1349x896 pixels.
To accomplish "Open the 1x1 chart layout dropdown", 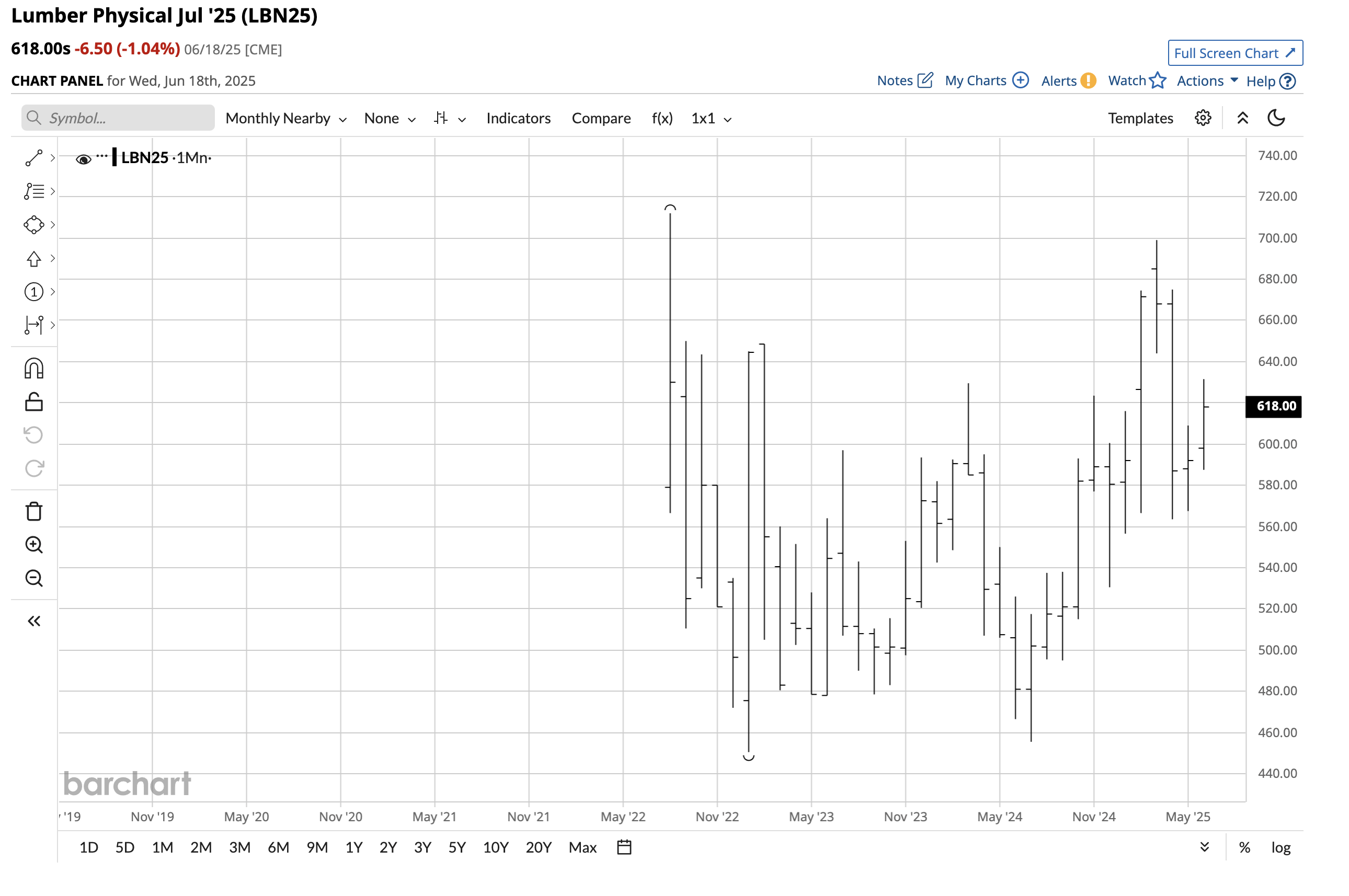I will [710, 118].
